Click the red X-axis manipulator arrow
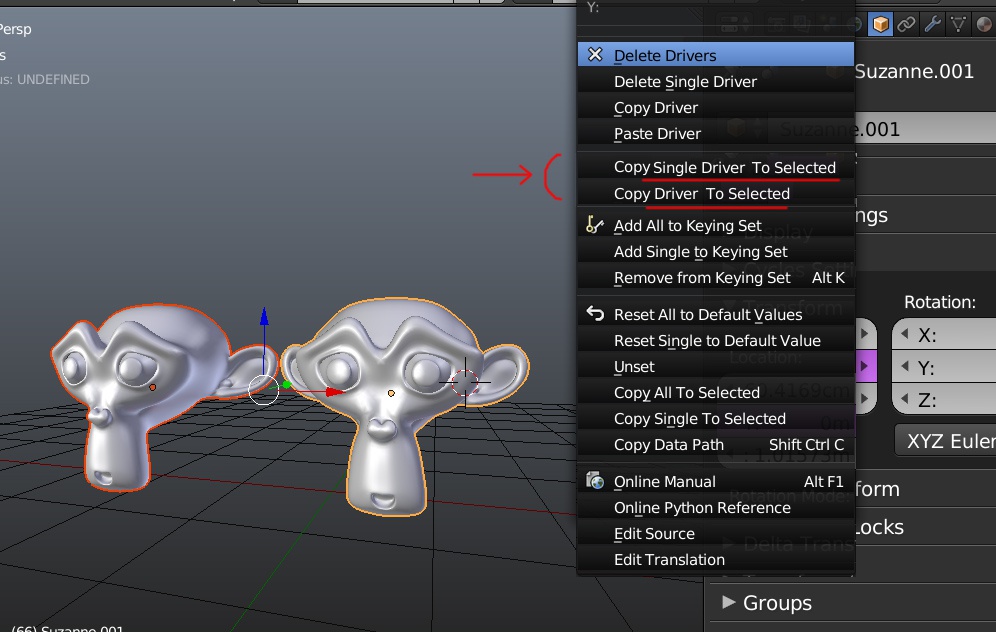The height and width of the screenshot is (632, 996). coord(334,392)
